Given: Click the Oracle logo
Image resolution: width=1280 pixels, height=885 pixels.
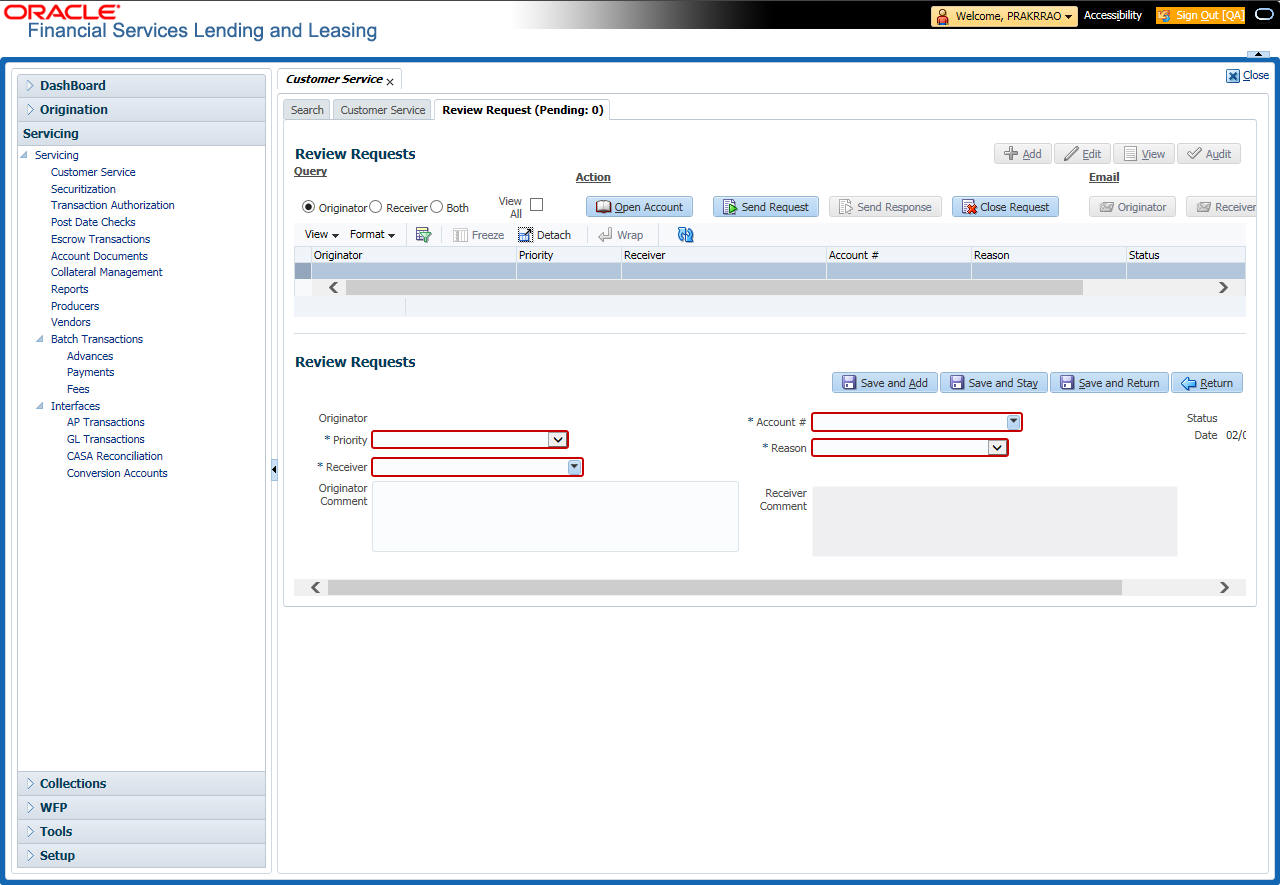Looking at the screenshot, I should [x=62, y=11].
